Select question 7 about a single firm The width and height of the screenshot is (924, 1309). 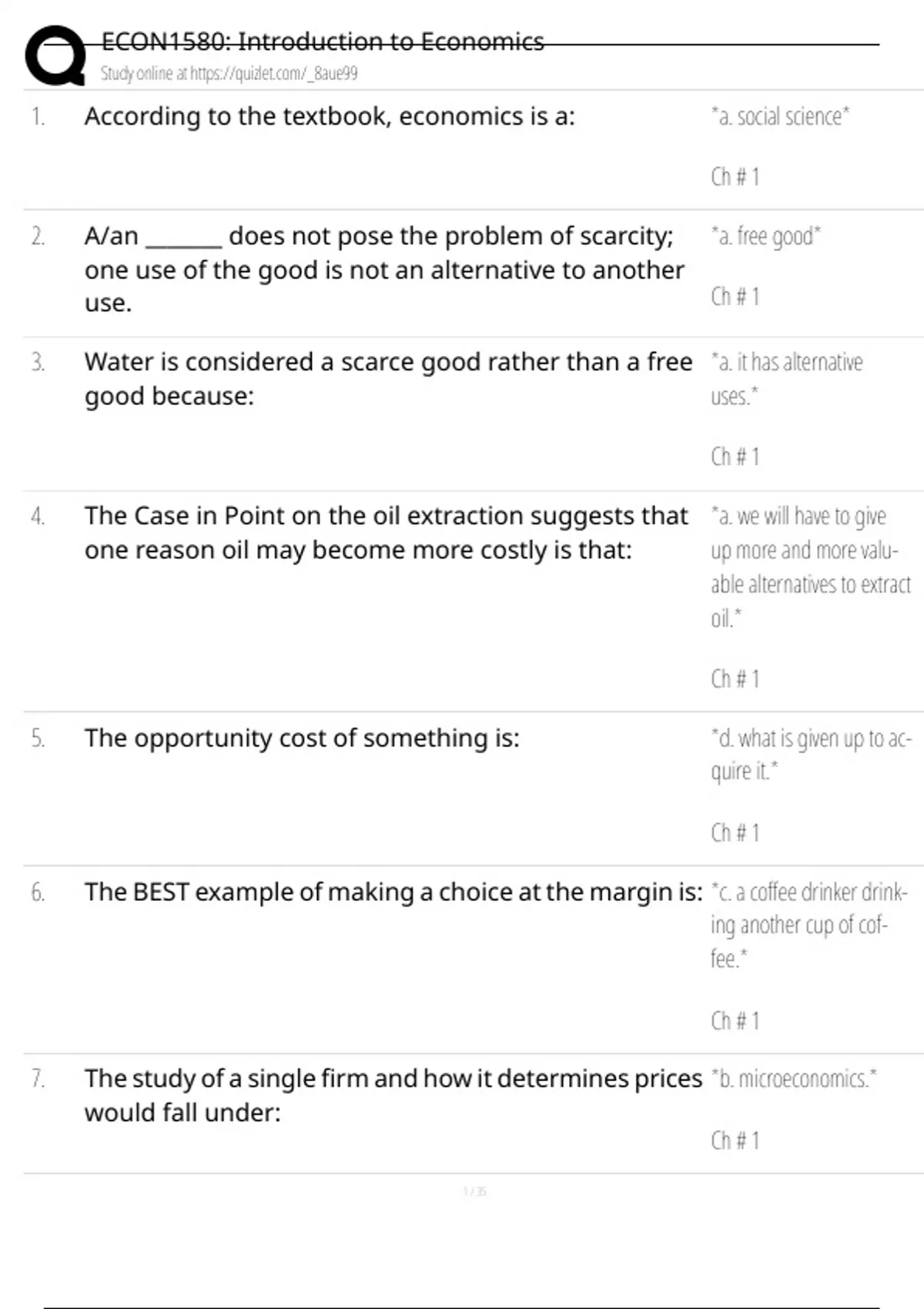pos(393,1095)
